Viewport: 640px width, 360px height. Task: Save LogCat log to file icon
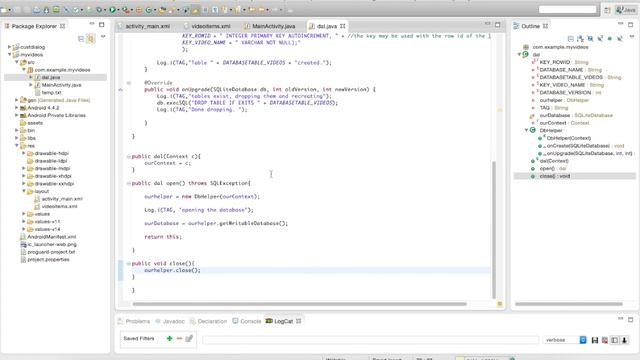[595, 340]
